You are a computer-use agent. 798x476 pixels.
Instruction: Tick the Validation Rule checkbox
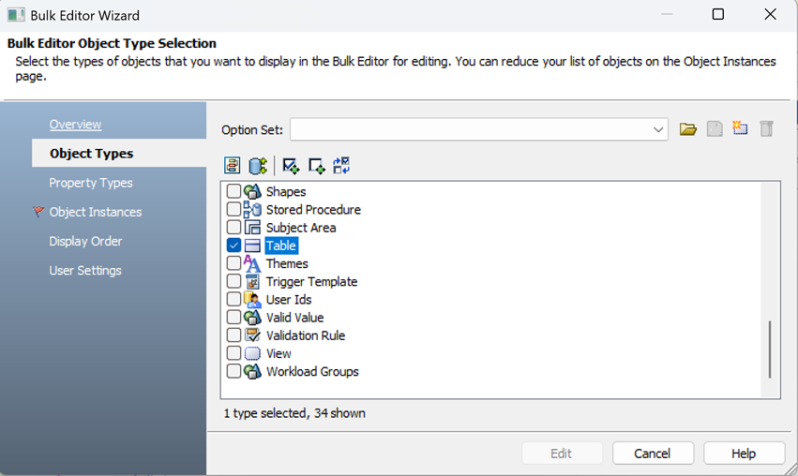[233, 336]
